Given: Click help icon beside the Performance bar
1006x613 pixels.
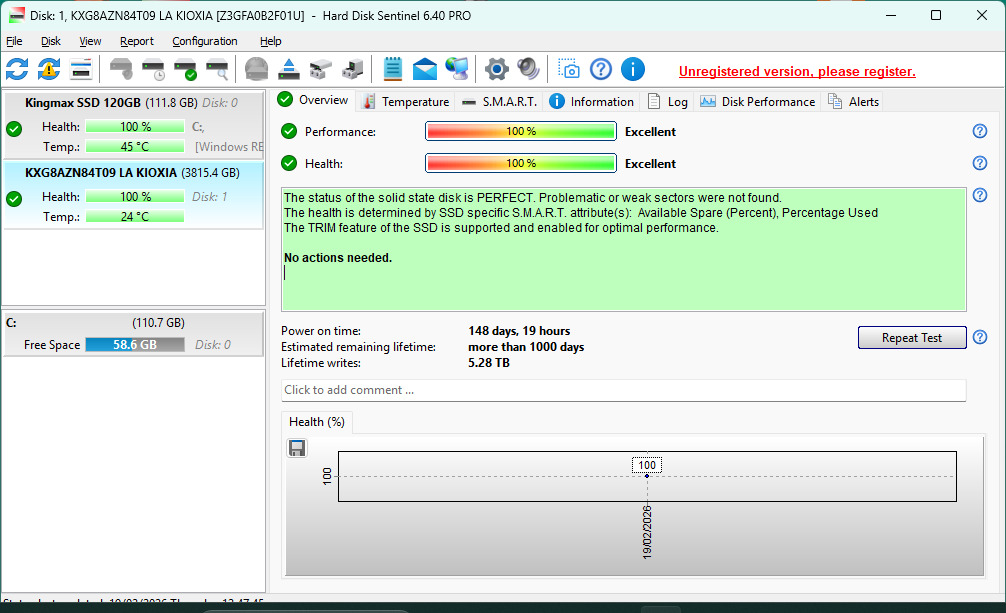Looking at the screenshot, I should [980, 131].
